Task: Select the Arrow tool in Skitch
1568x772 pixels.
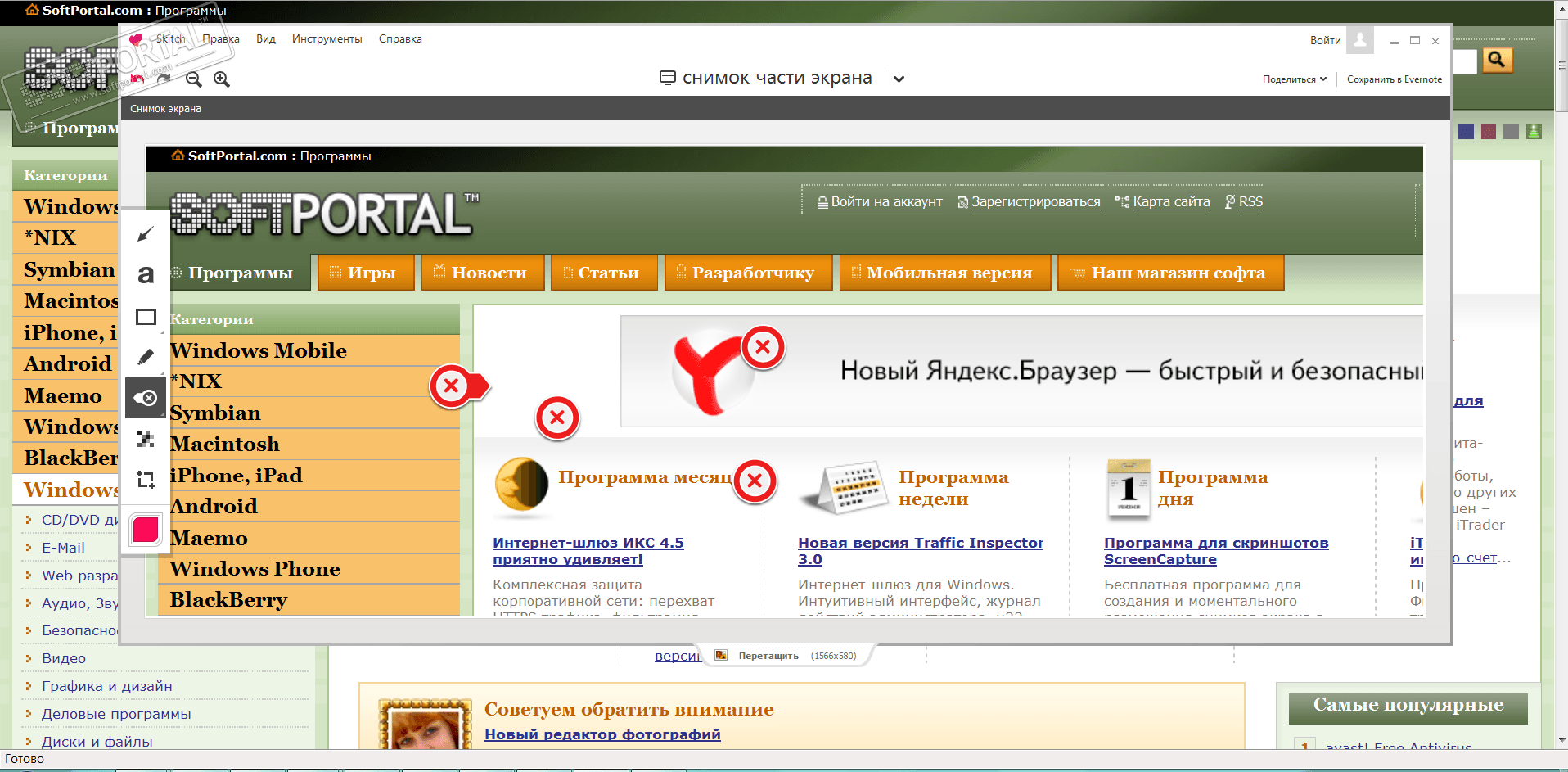Action: tap(146, 235)
